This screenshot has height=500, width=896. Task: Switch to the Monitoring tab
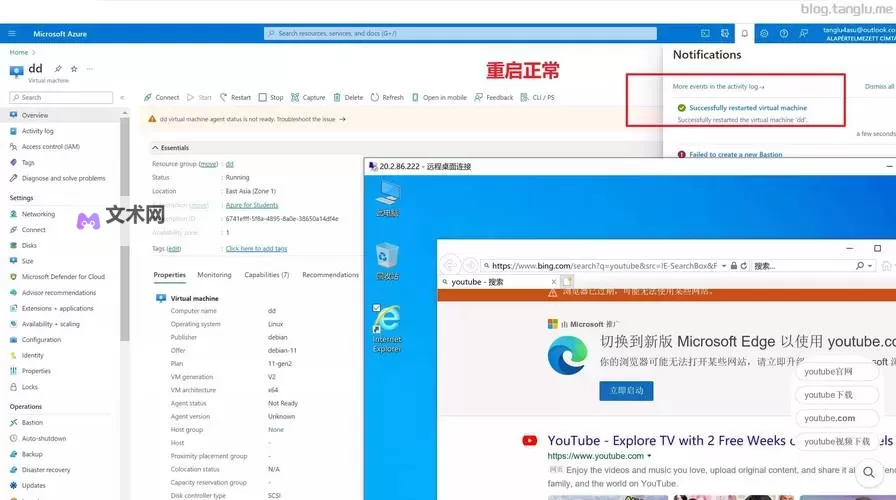point(214,275)
